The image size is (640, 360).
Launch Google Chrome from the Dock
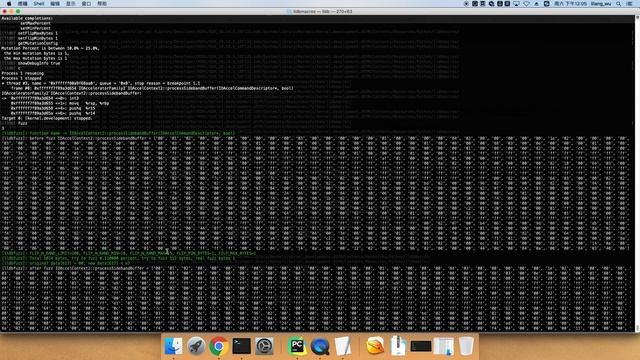[x=218, y=346]
